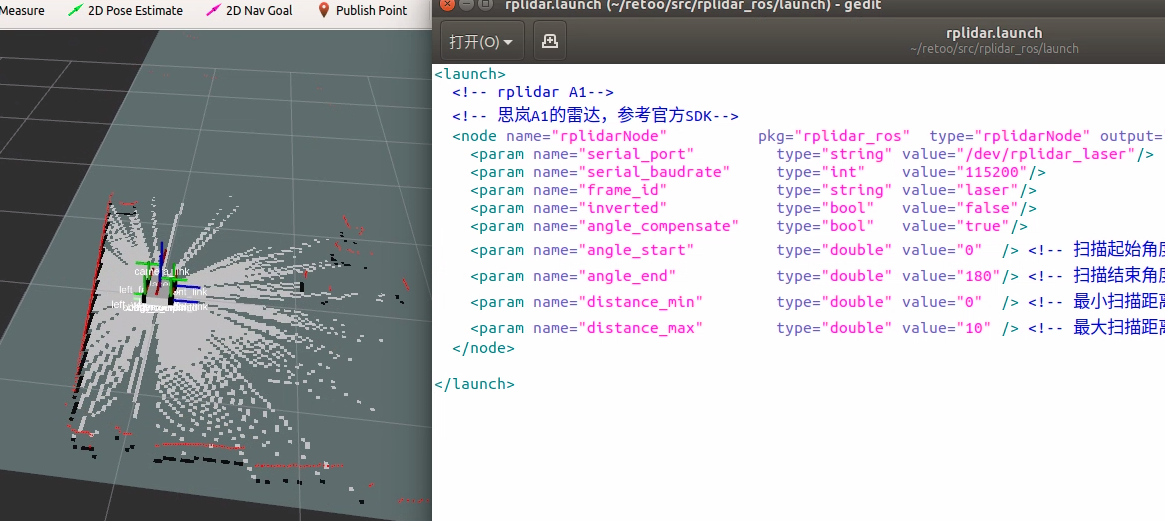Image resolution: width=1165 pixels, height=521 pixels.
Task: Choose the Publish Point pin tool
Action: pyautogui.click(x=362, y=11)
